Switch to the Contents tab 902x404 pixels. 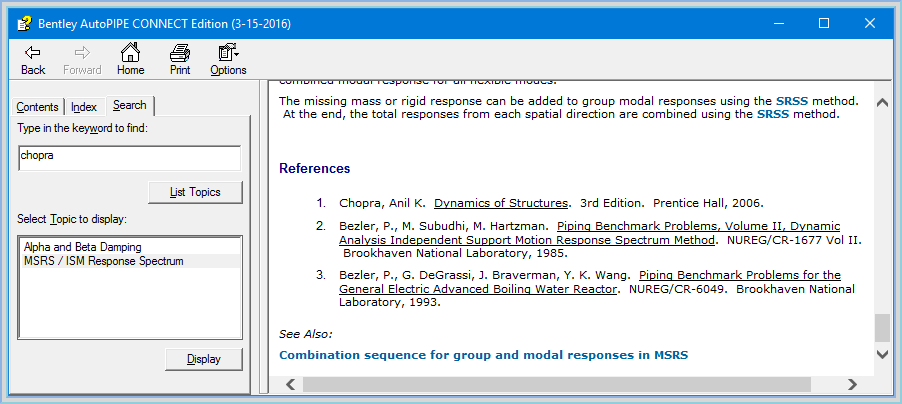[37, 107]
